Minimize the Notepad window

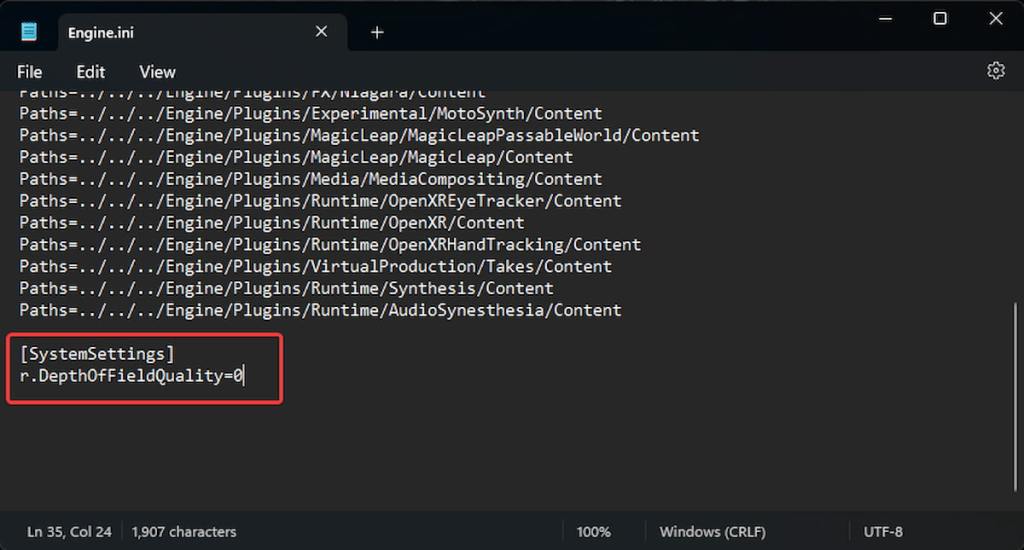click(885, 19)
